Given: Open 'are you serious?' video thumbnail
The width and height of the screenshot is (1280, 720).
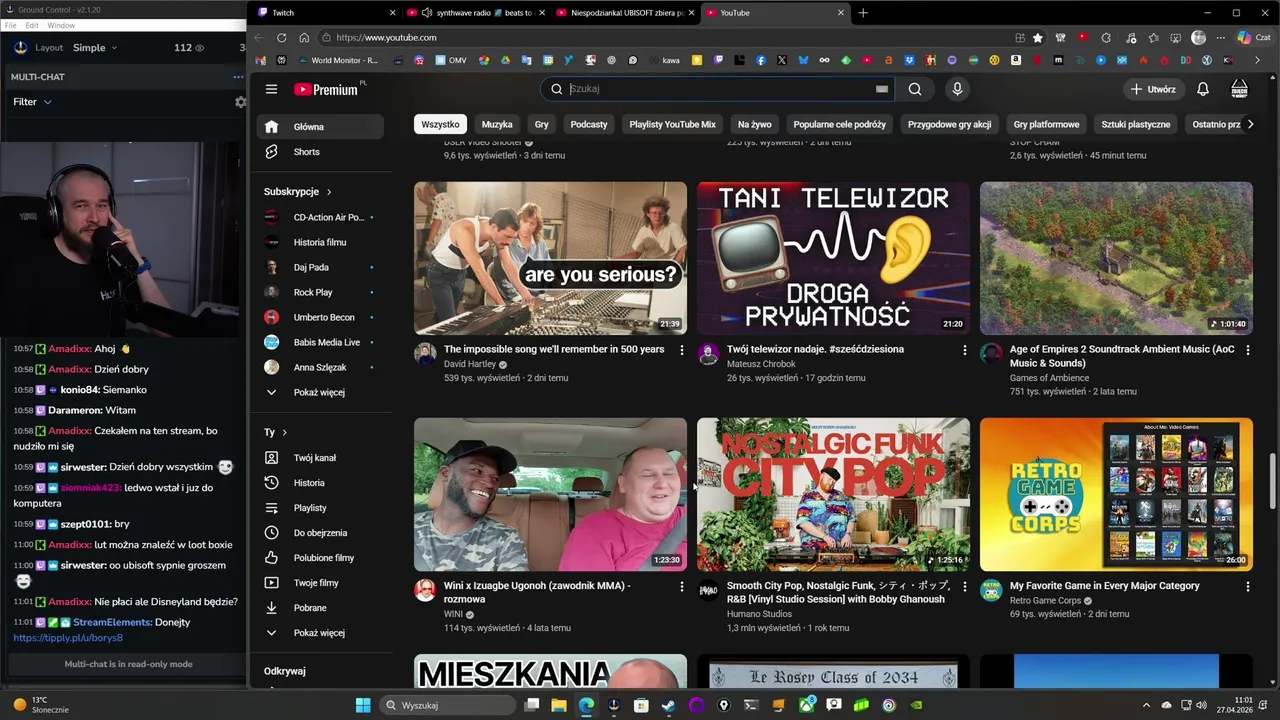Looking at the screenshot, I should (550, 258).
